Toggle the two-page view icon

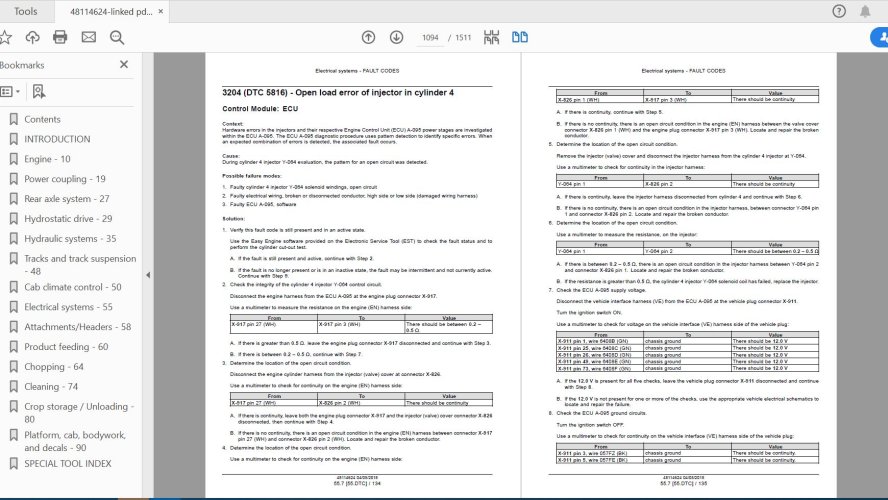click(x=520, y=37)
